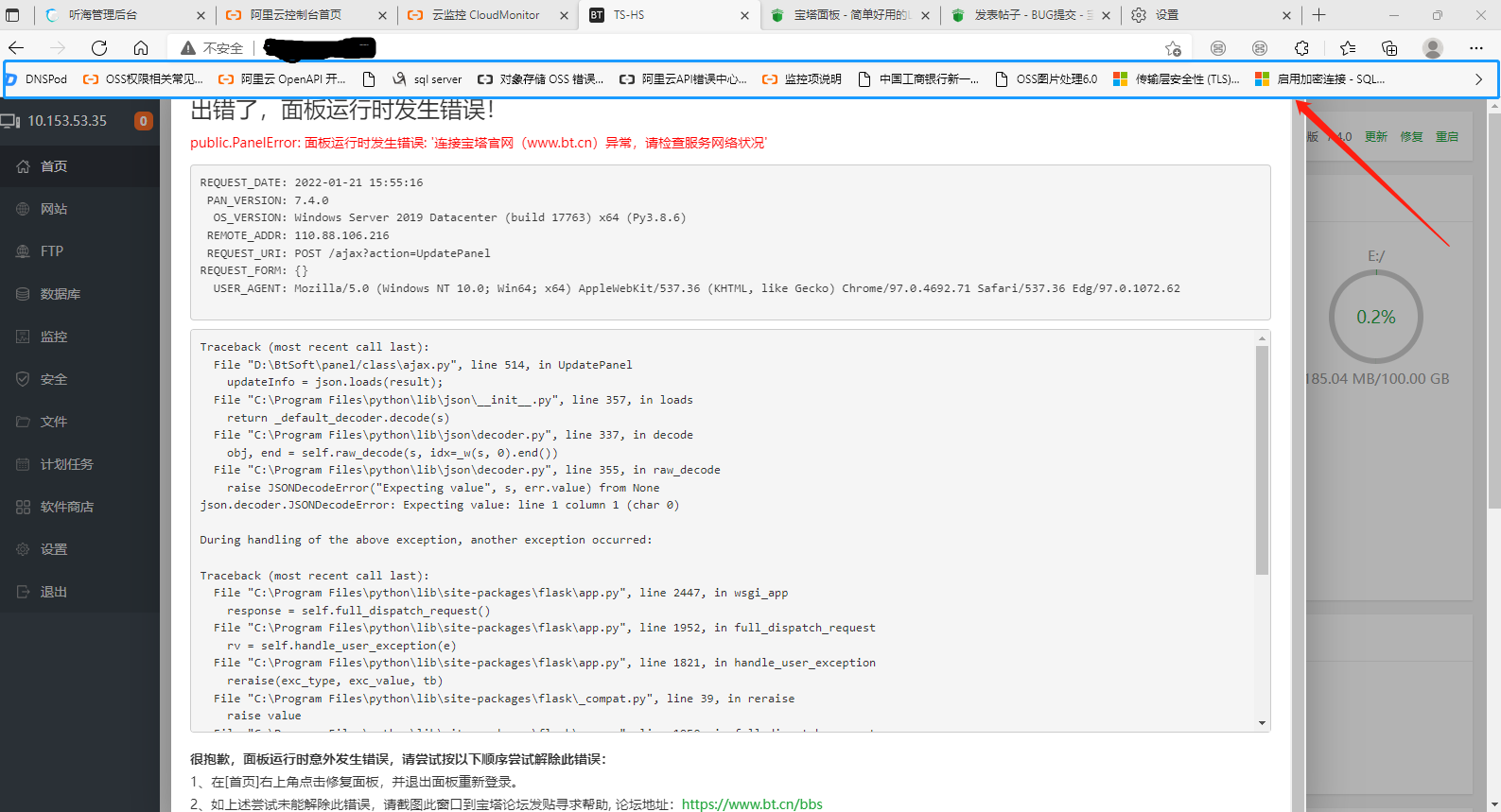Click the REMOTE_ADDR: 110.88.106.216 line
The image size is (1501, 812).
click(298, 235)
